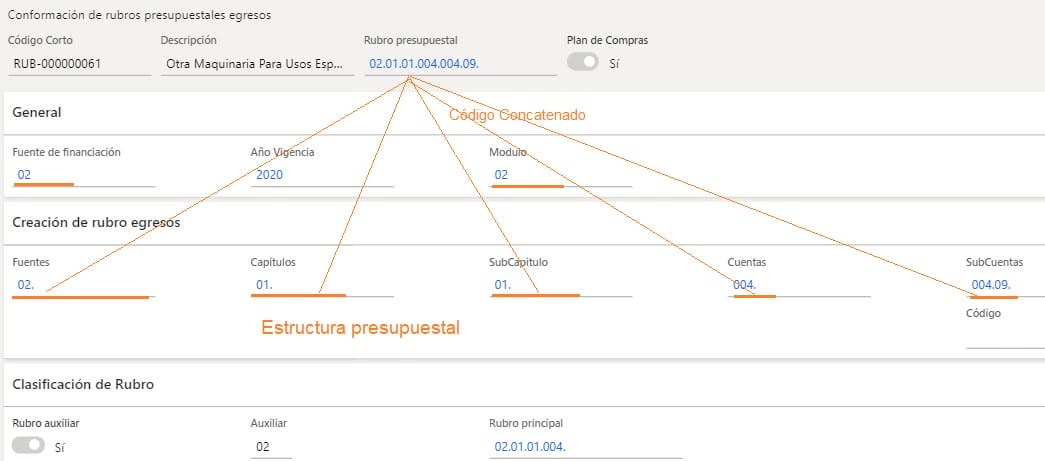This screenshot has width=1045, height=461.
Task: Select the Capítulos field value 01.
Action: (320, 285)
